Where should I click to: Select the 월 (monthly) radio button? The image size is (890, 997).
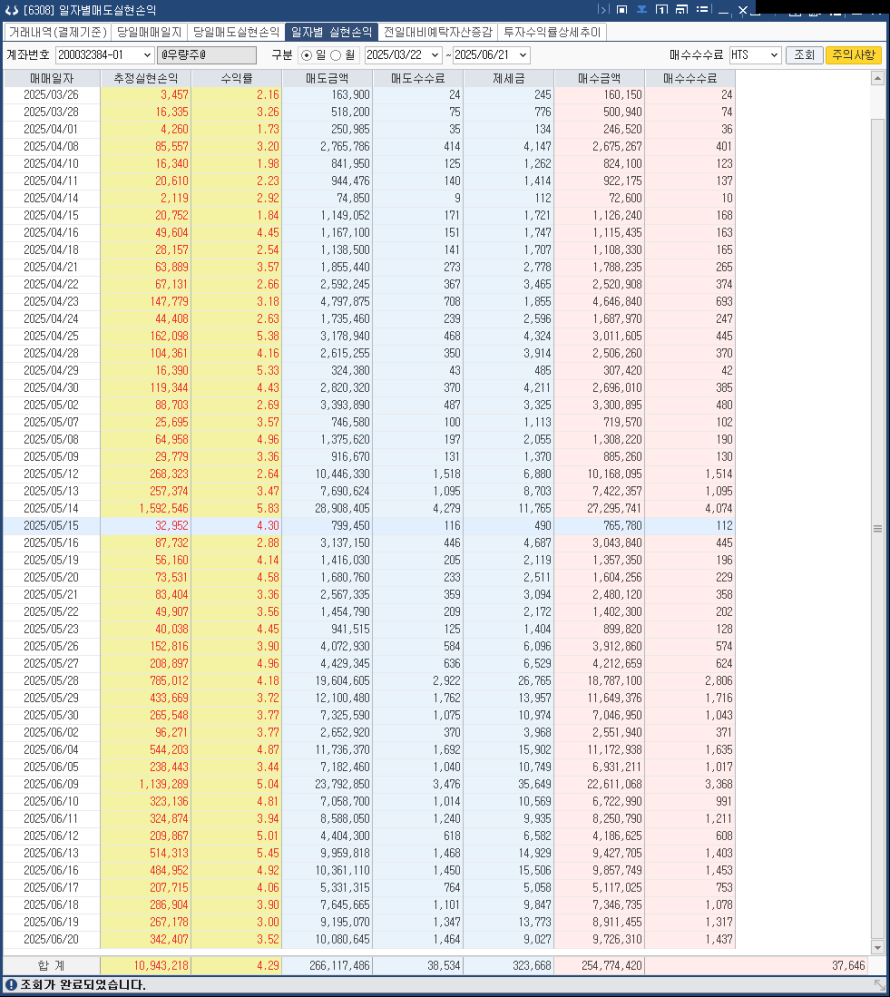(336, 55)
